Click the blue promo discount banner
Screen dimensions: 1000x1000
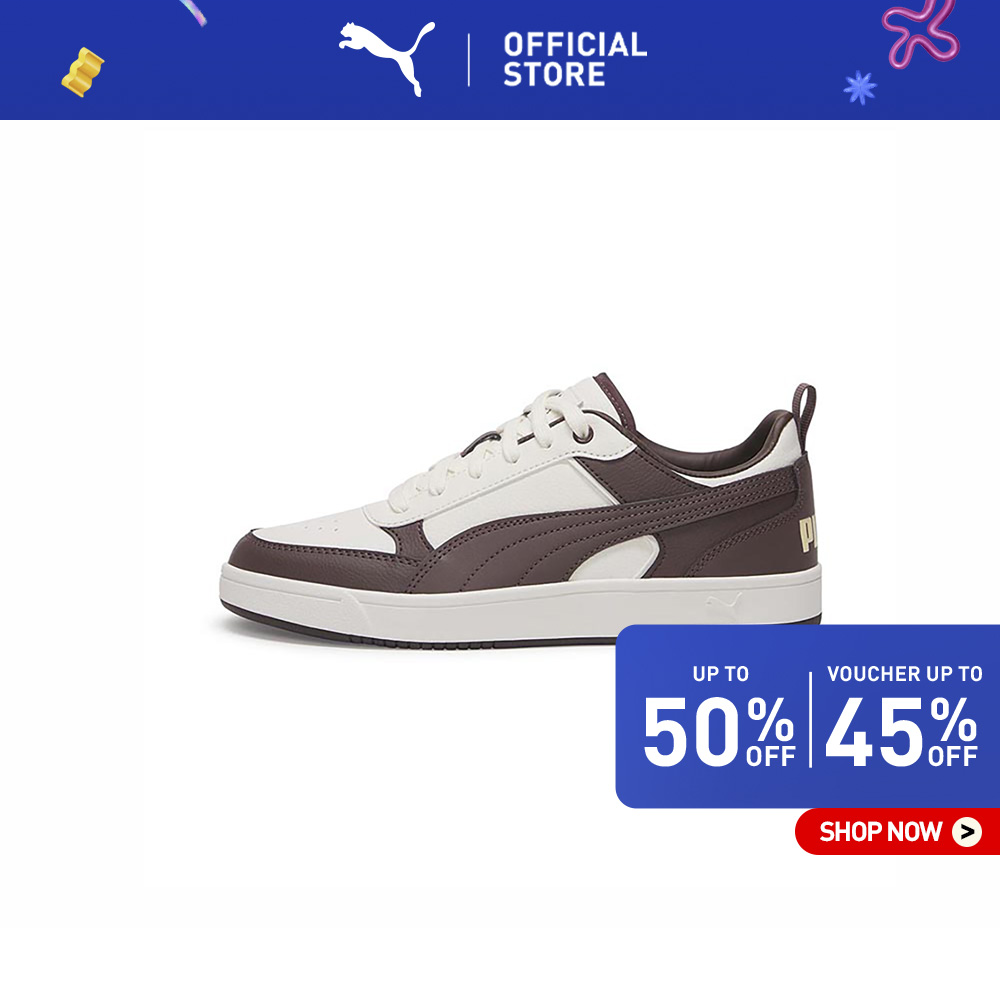pos(807,716)
